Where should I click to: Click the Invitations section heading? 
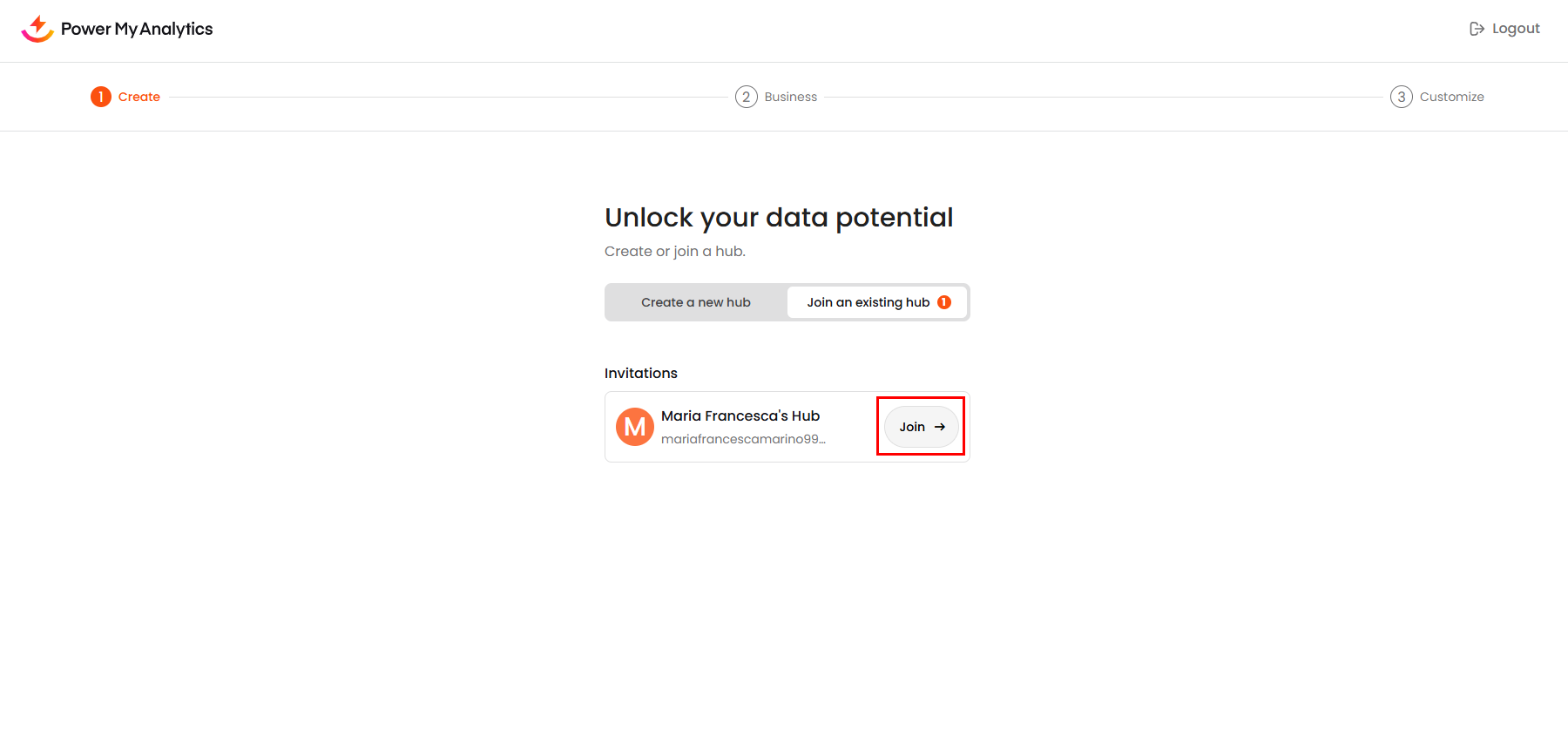[x=641, y=373]
